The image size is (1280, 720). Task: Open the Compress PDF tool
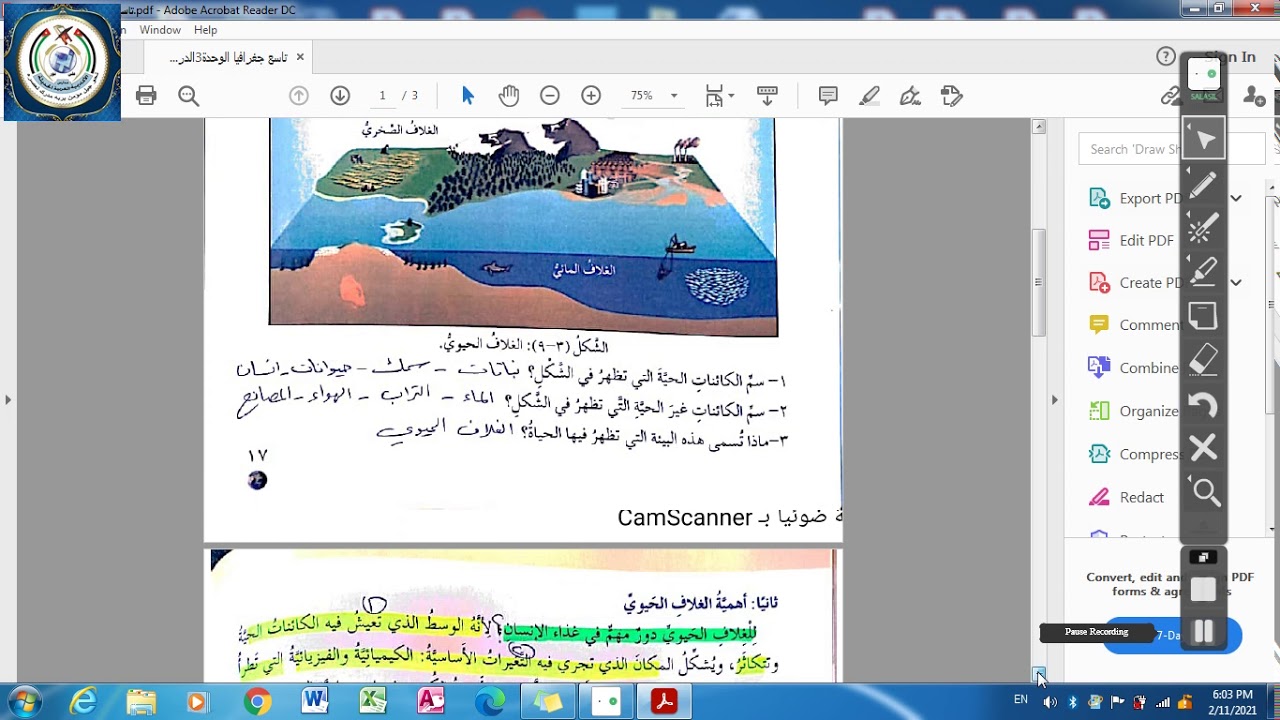[1135, 454]
